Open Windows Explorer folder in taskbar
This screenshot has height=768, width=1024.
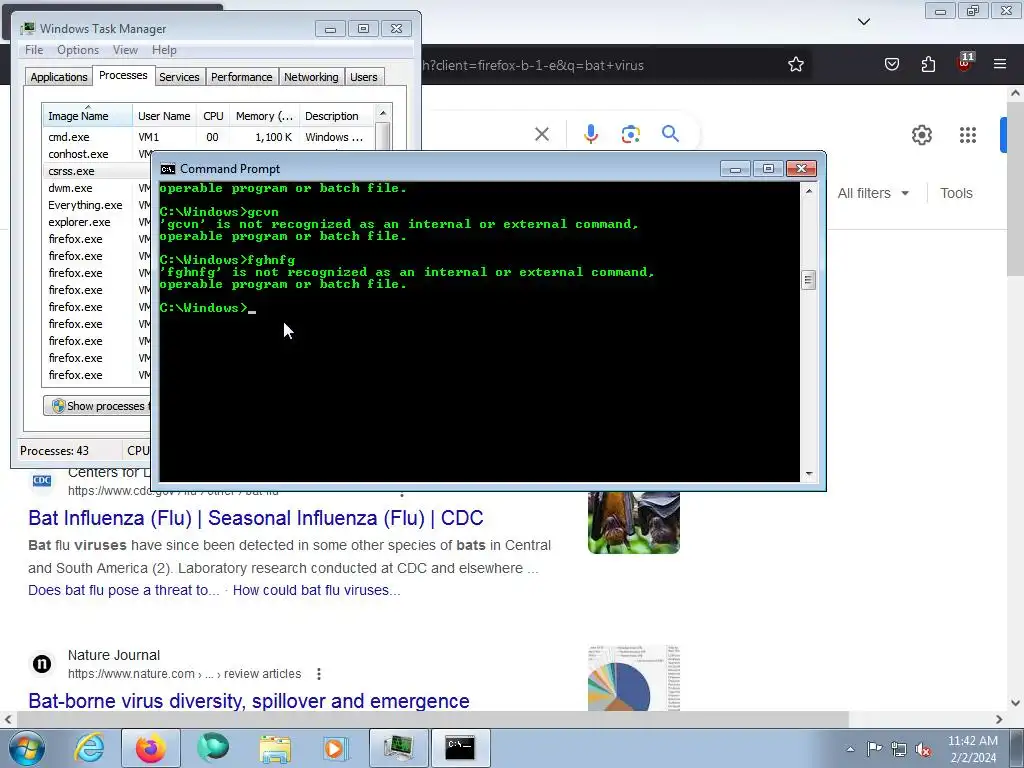(275, 749)
